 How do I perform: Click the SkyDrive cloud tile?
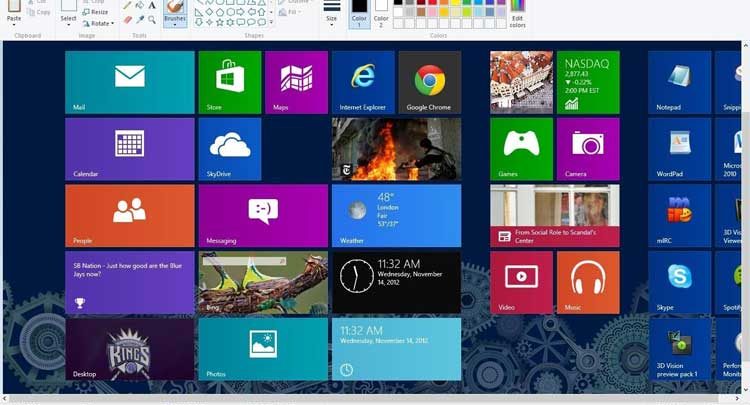[x=230, y=149]
